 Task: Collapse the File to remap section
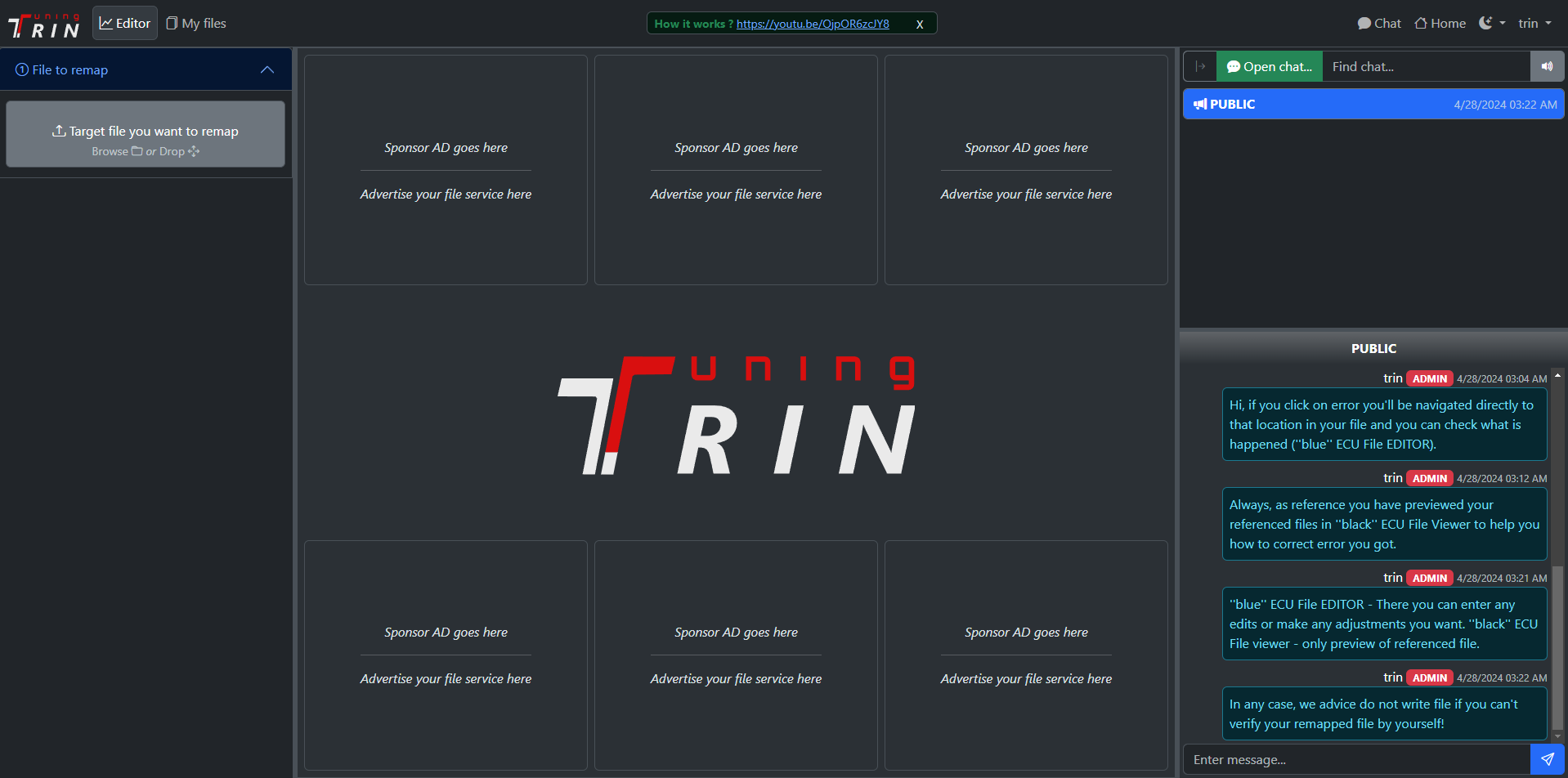(x=267, y=70)
